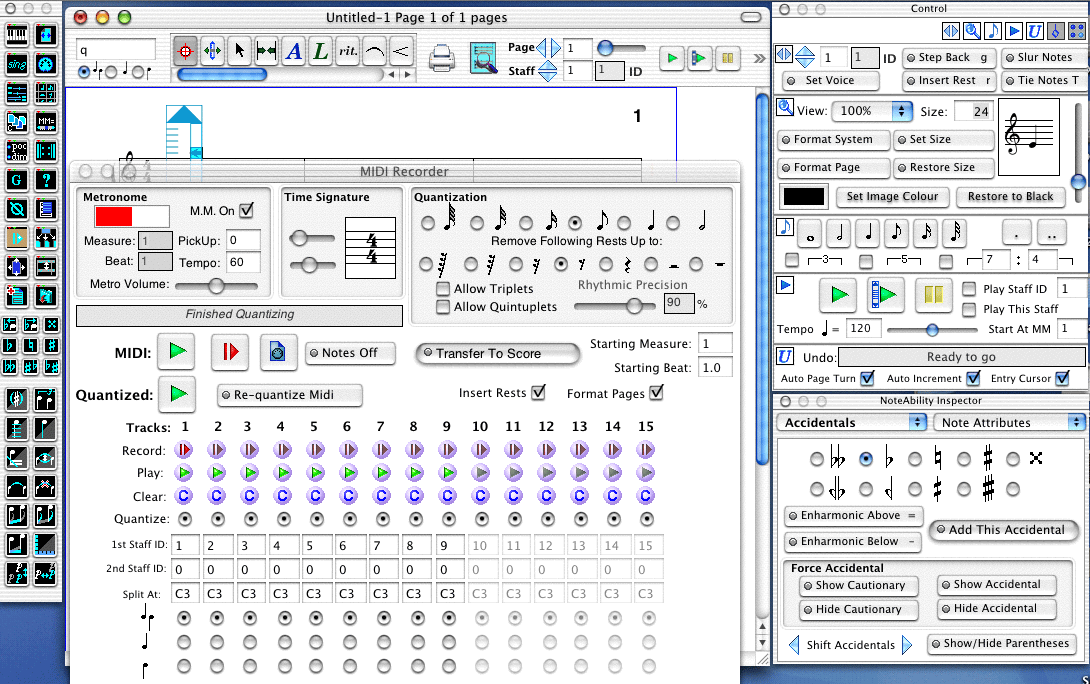Open print preview with the magnifier icon
The width and height of the screenshot is (1090, 684).
484,58
